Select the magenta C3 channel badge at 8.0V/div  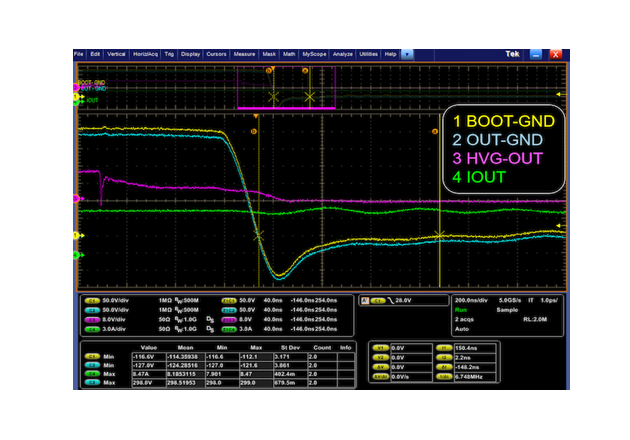[x=92, y=320]
